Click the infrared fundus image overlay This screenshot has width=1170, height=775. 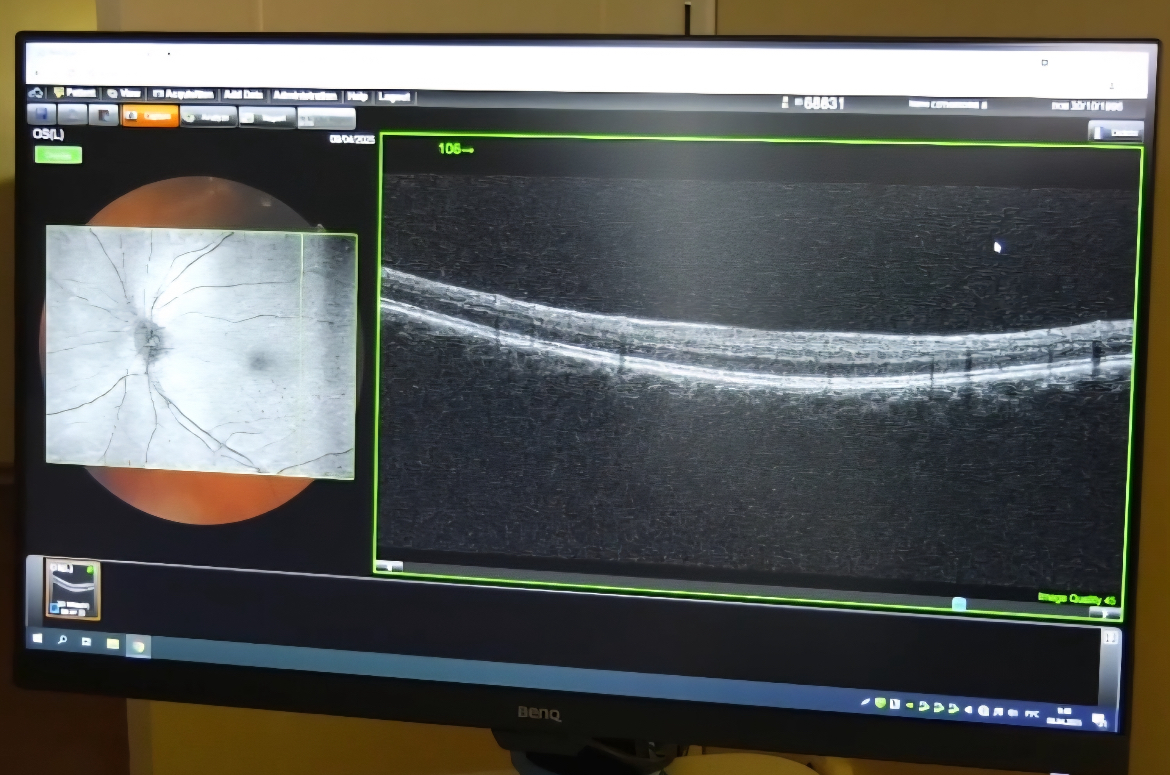[x=201, y=352]
